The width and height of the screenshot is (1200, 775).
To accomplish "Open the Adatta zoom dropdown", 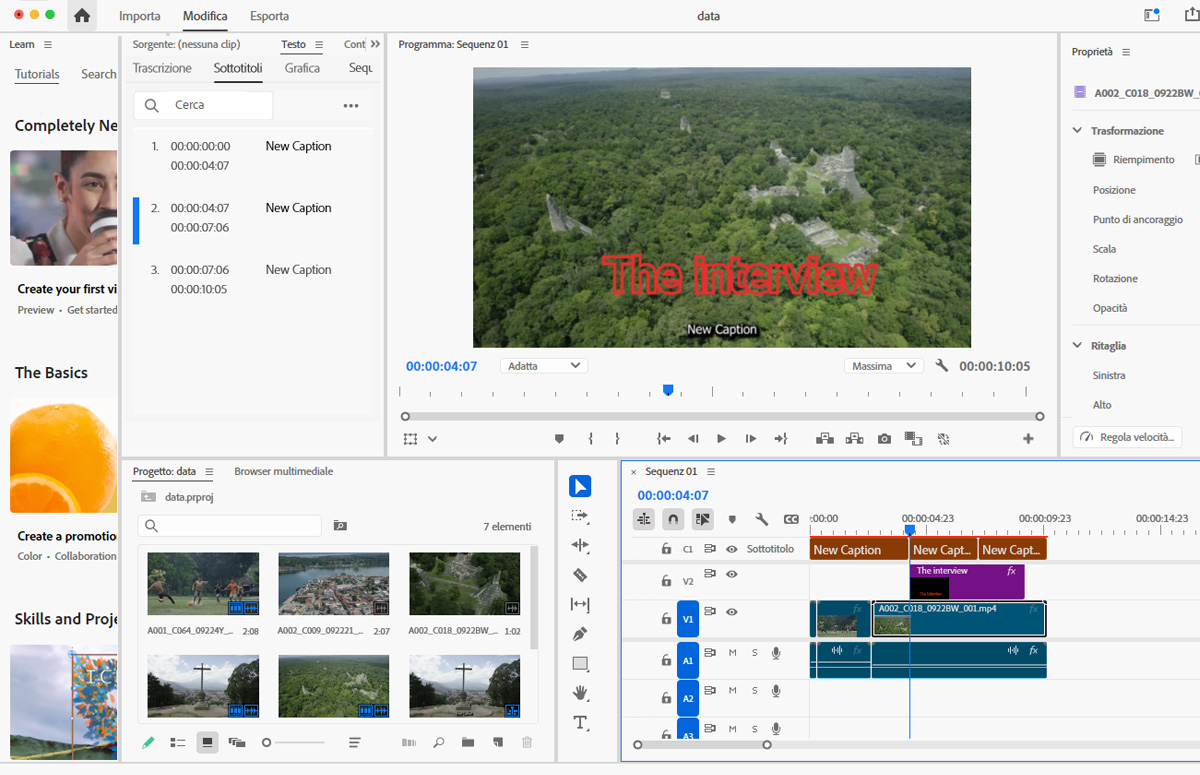I will (544, 366).
